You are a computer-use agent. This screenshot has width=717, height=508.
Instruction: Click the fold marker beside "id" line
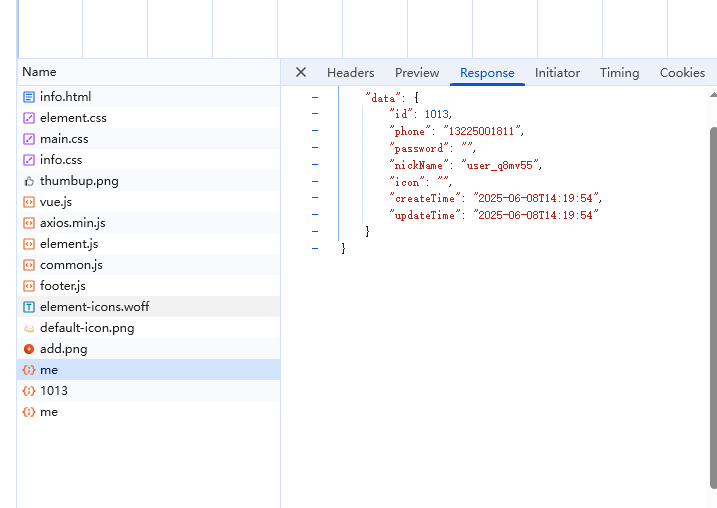coord(315,114)
